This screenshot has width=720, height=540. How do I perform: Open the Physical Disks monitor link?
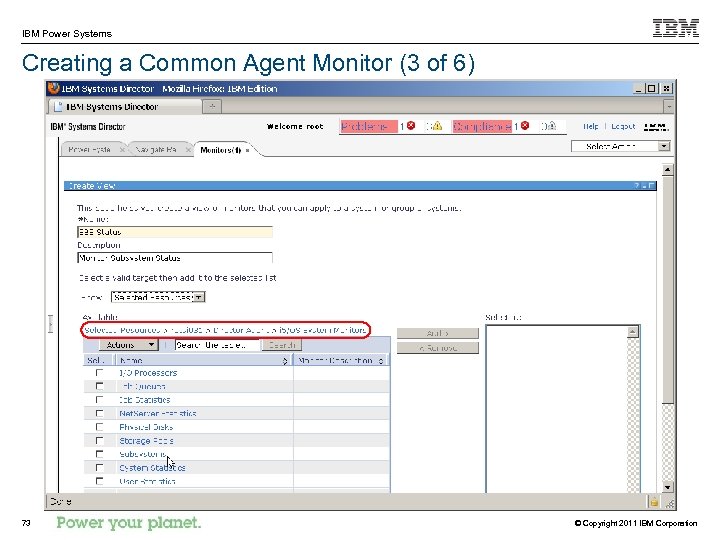tap(146, 427)
